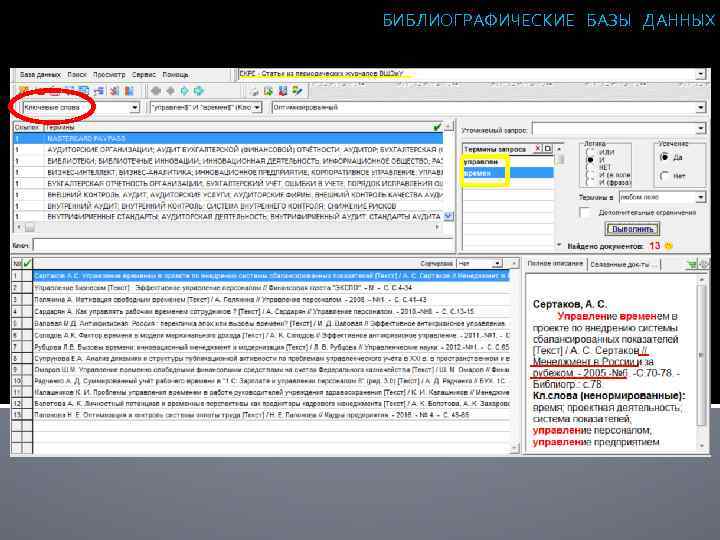This screenshot has width=720, height=540.
Task: Open the Сервис menu
Action: tap(144, 74)
